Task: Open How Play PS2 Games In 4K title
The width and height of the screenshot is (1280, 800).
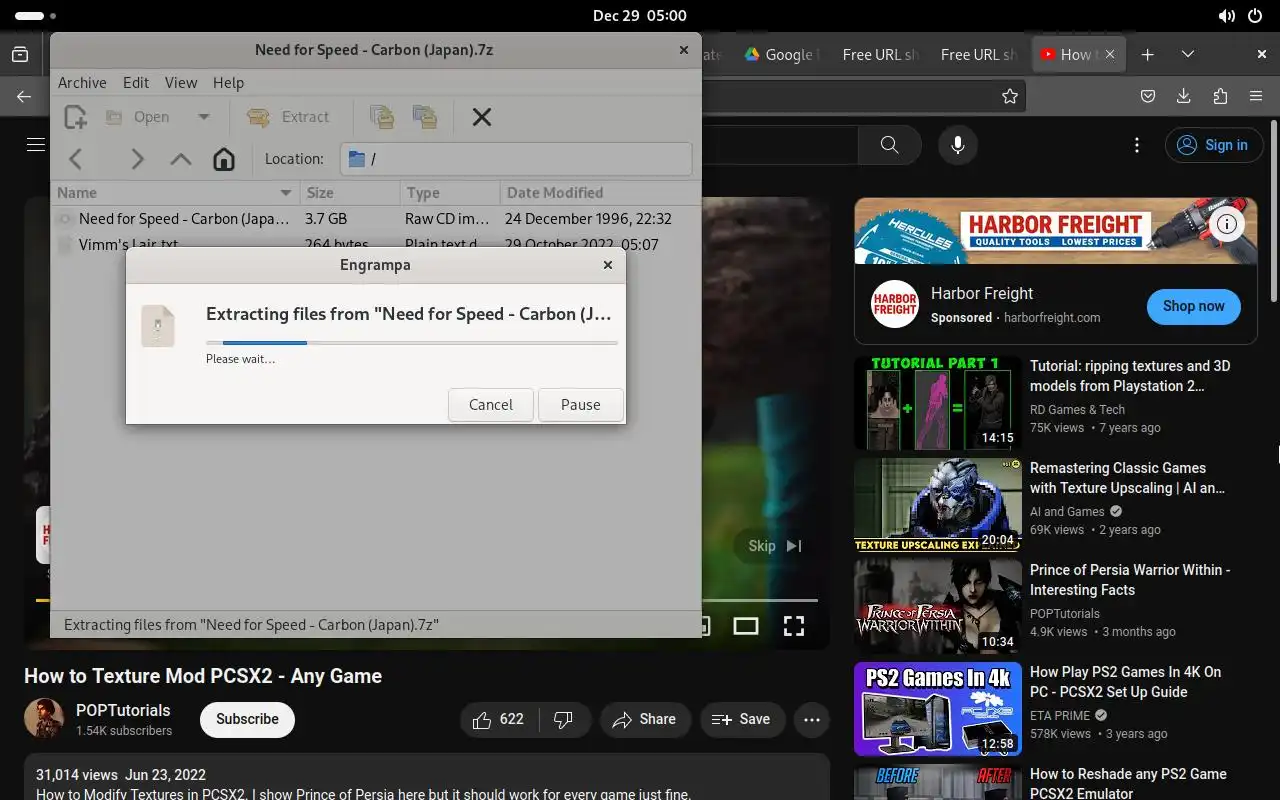Action: (1125, 682)
